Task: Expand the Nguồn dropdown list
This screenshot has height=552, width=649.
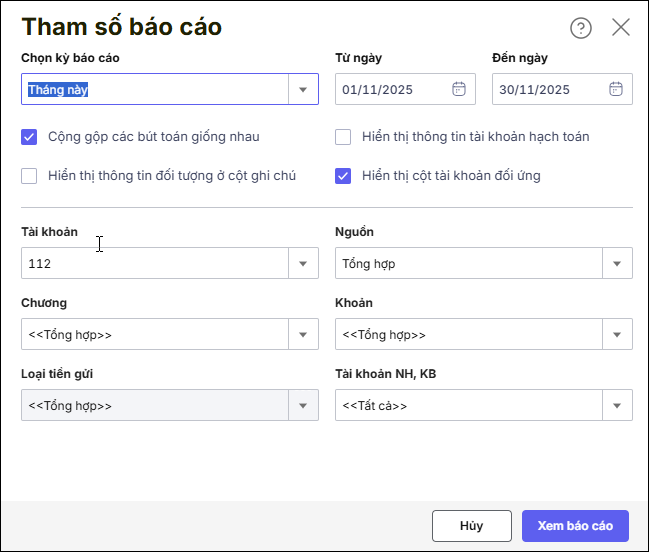Action: tap(617, 264)
